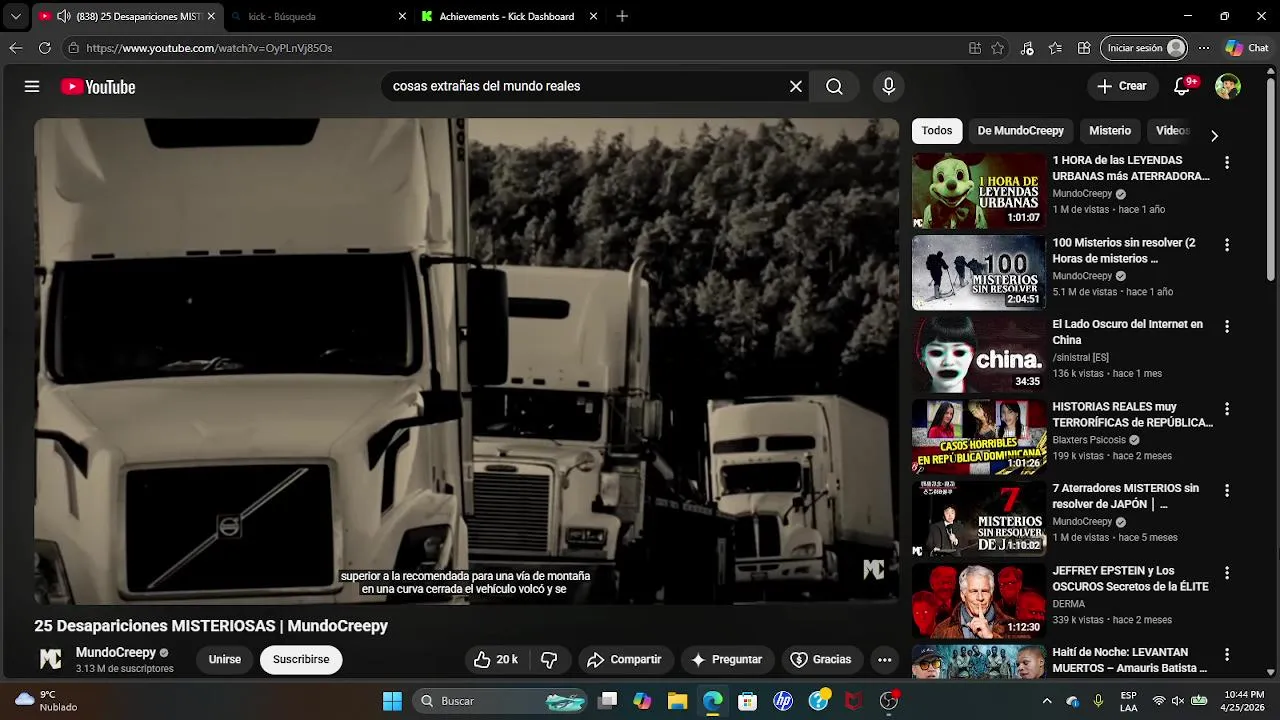This screenshot has height=720, width=1280.
Task: Mute the YouTube tab audio icon
Action: tap(63, 16)
